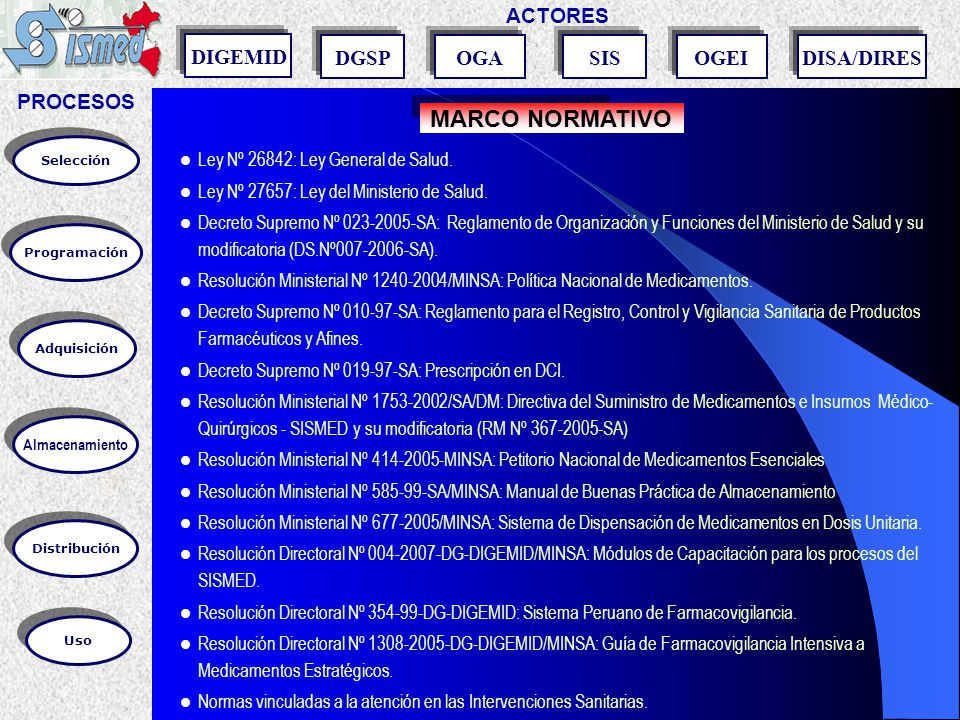960x720 pixels.
Task: Go to the Selección process
Action: [x=75, y=161]
